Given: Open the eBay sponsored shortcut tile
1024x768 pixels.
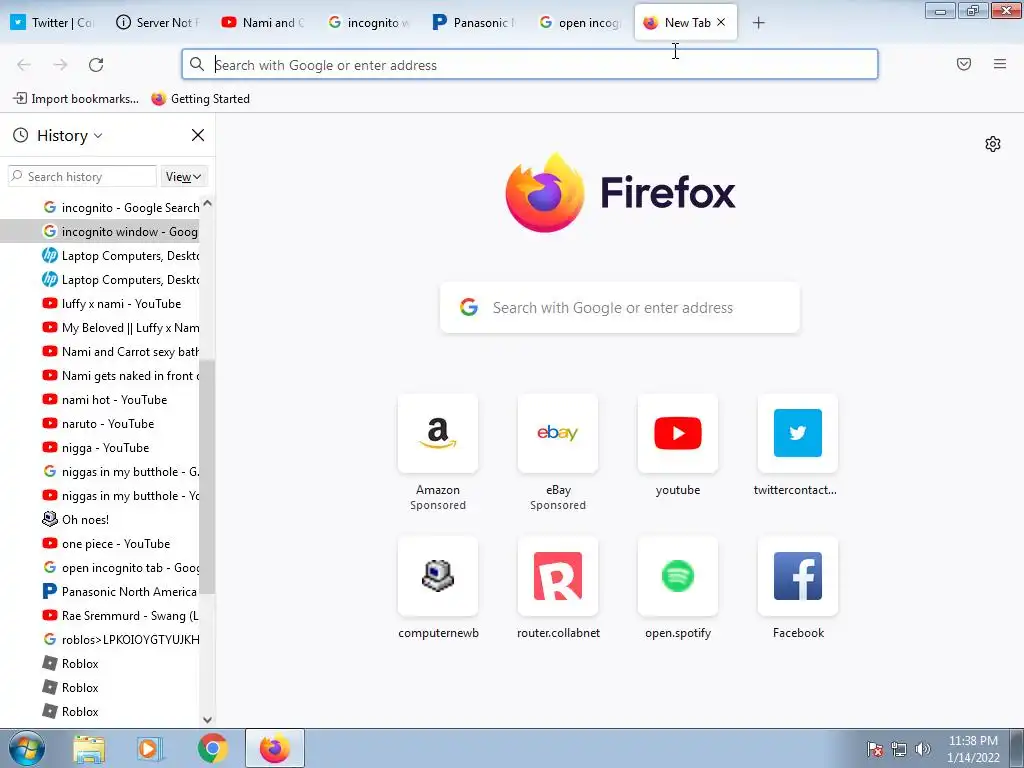Looking at the screenshot, I should 558,434.
